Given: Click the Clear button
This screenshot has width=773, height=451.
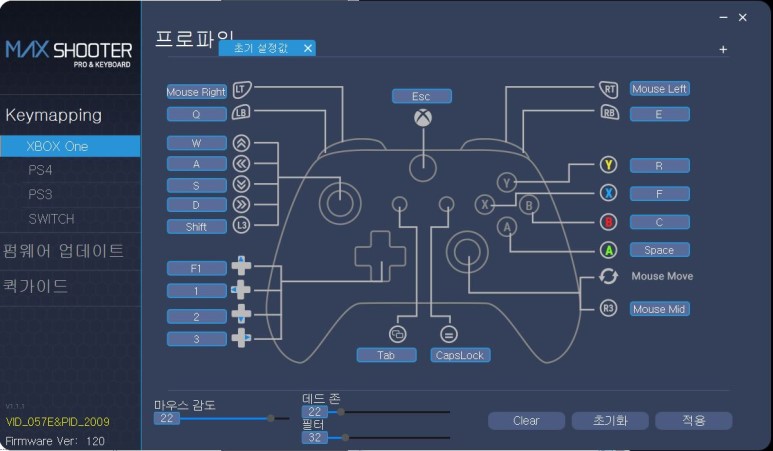Looking at the screenshot, I should 526,421.
